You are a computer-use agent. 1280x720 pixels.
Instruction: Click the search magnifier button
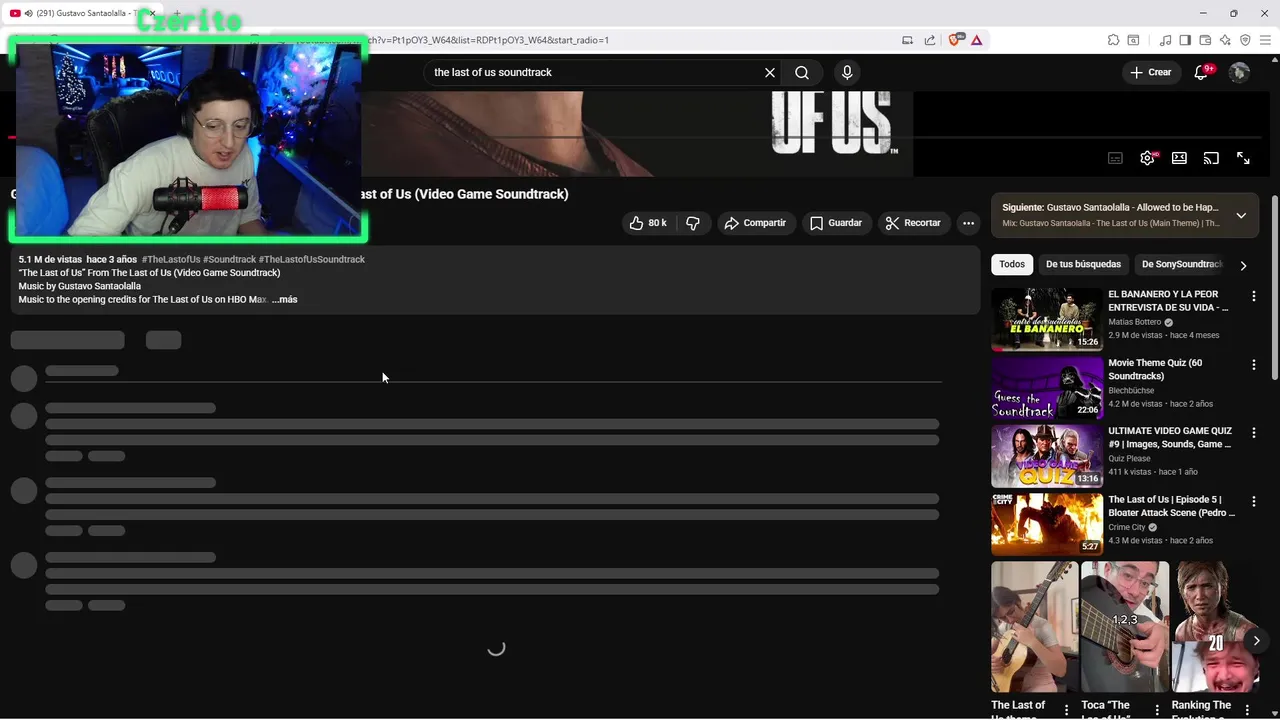[802, 72]
